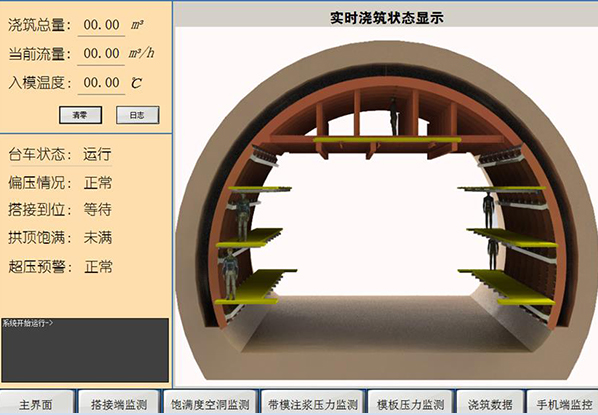Screen dimensions: 598x415
Task: Click the 浇筑总量 value field
Action: pos(101,25)
